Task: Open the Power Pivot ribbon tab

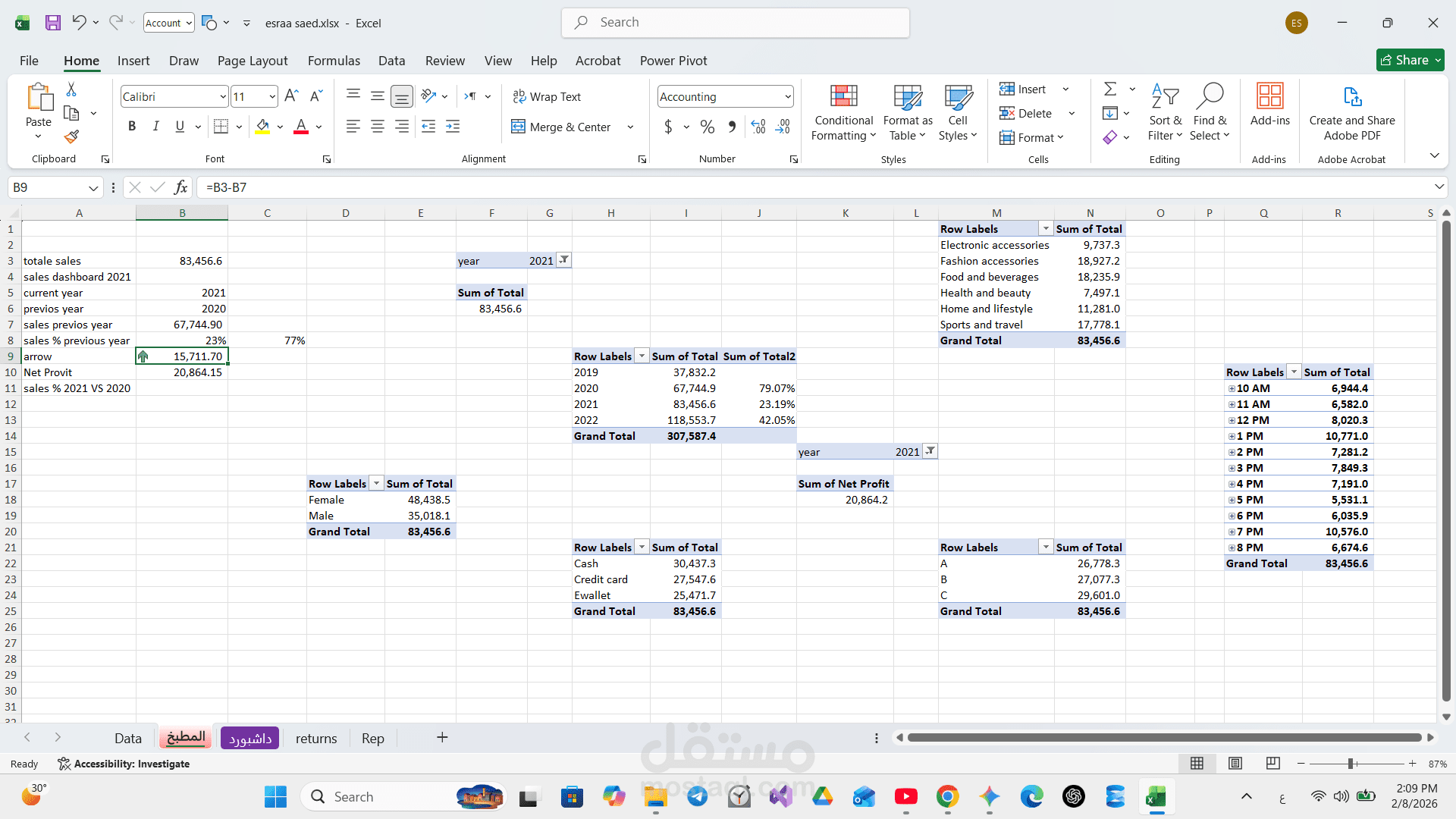Action: point(673,61)
